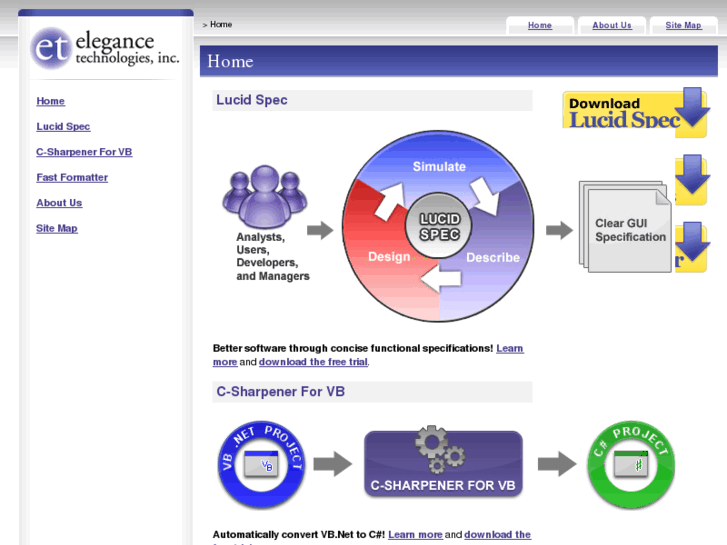Click the white arrow pointing toward Describe
The height and width of the screenshot is (545, 727).
[485, 197]
